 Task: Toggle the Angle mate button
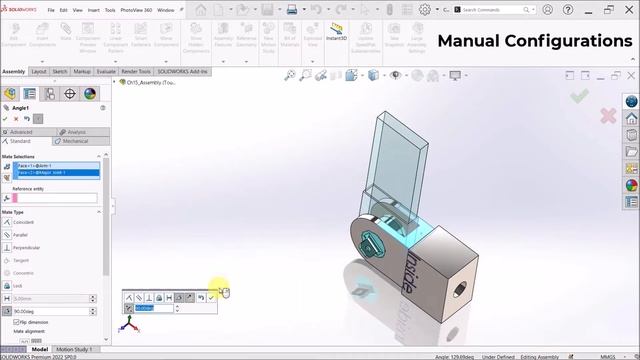coord(7,311)
